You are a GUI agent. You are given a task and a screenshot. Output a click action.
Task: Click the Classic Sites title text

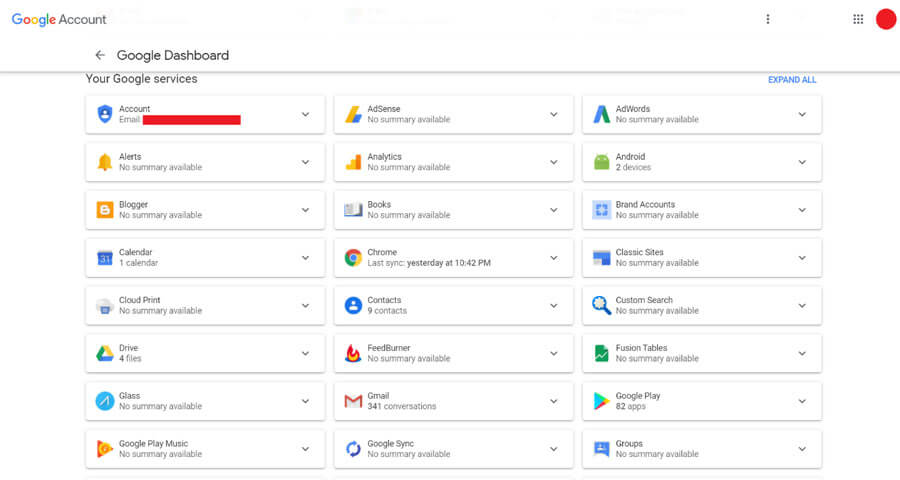tap(639, 252)
